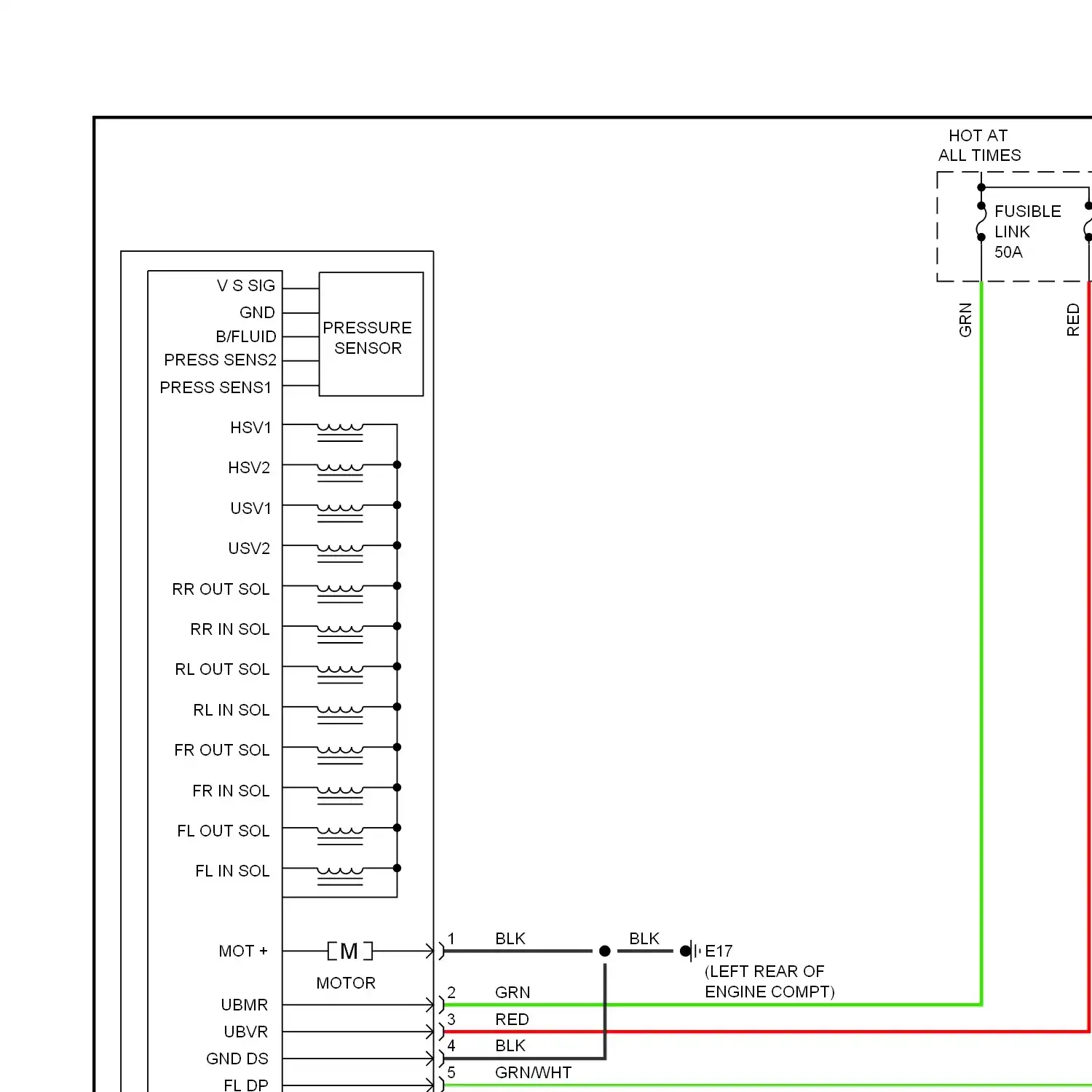Select the PRESS SENS1 label
This screenshot has width=1092, height=1092.
(x=215, y=387)
